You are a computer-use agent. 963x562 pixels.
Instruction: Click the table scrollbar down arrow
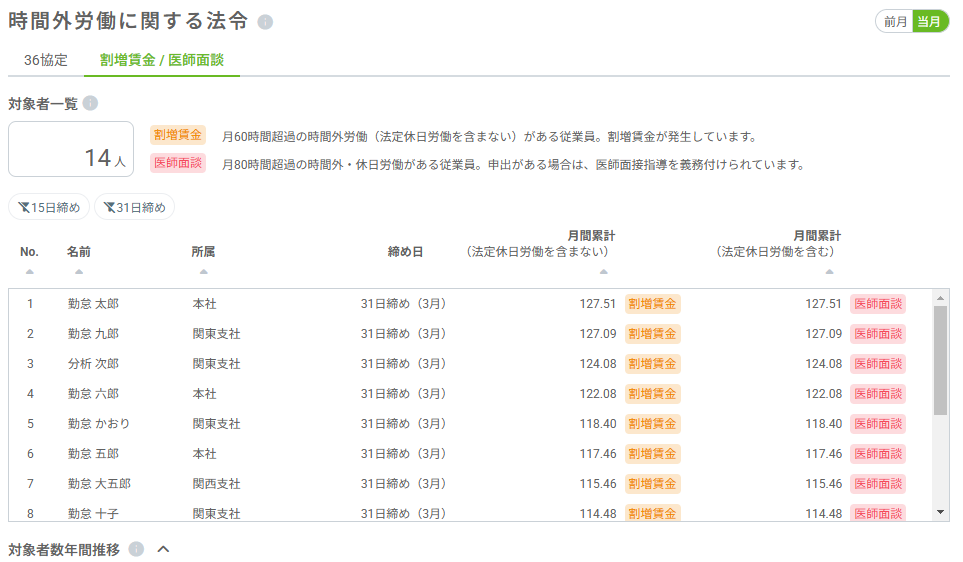point(940,511)
